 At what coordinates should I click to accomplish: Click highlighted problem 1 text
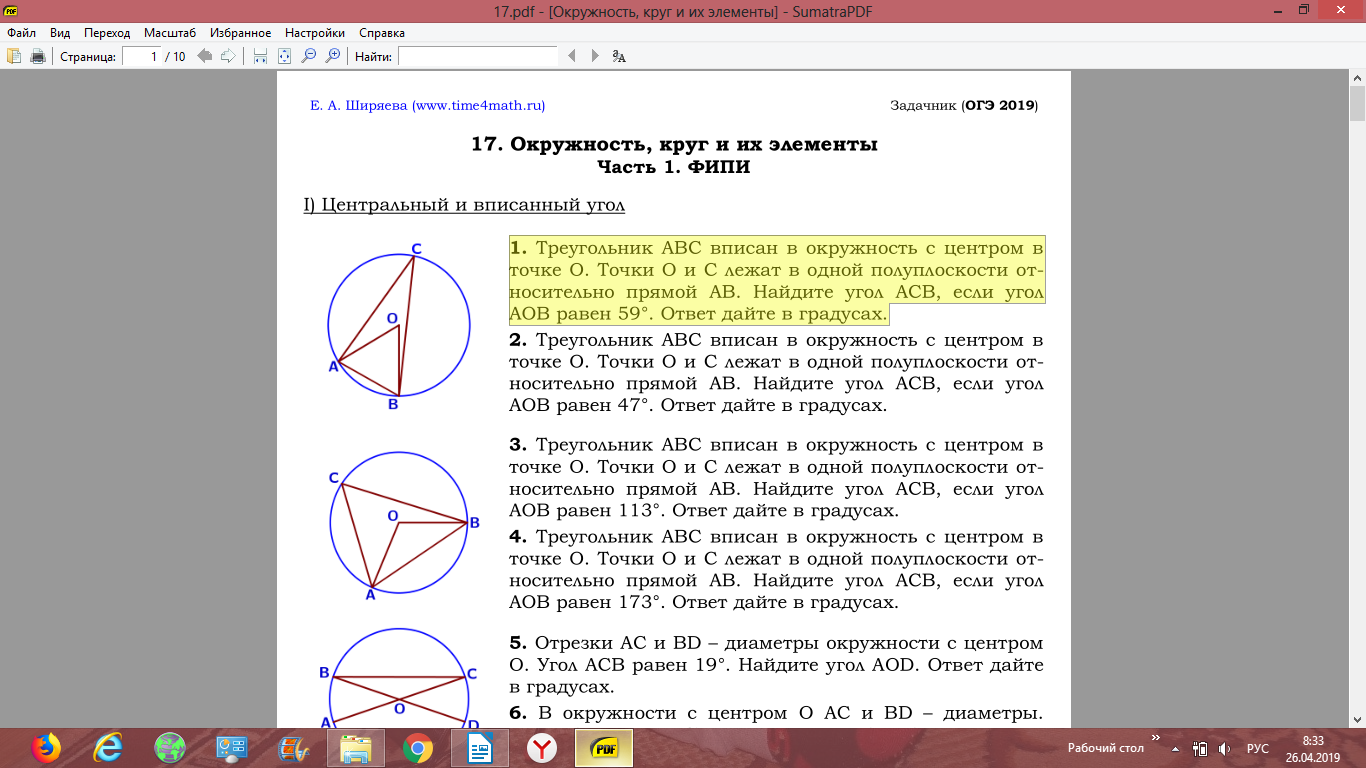coord(776,281)
